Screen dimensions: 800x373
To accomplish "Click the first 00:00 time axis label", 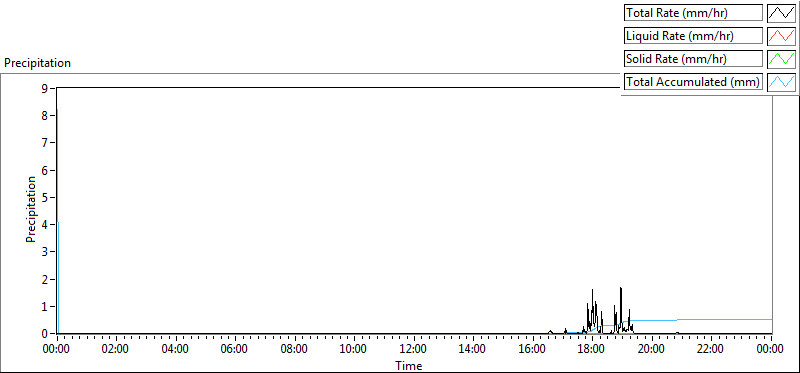I will pos(57,350).
